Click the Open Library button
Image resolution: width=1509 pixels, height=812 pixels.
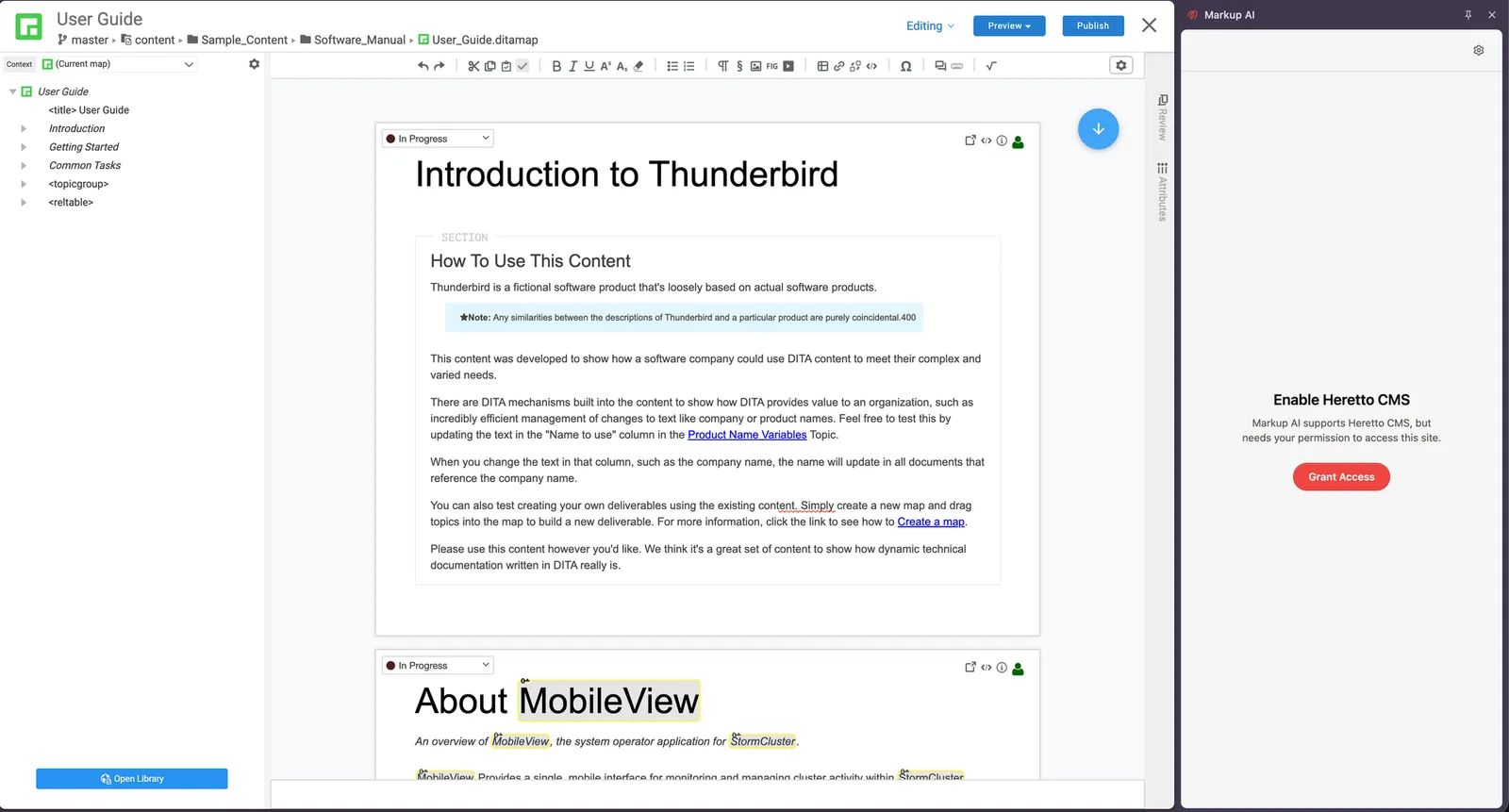[132, 779]
